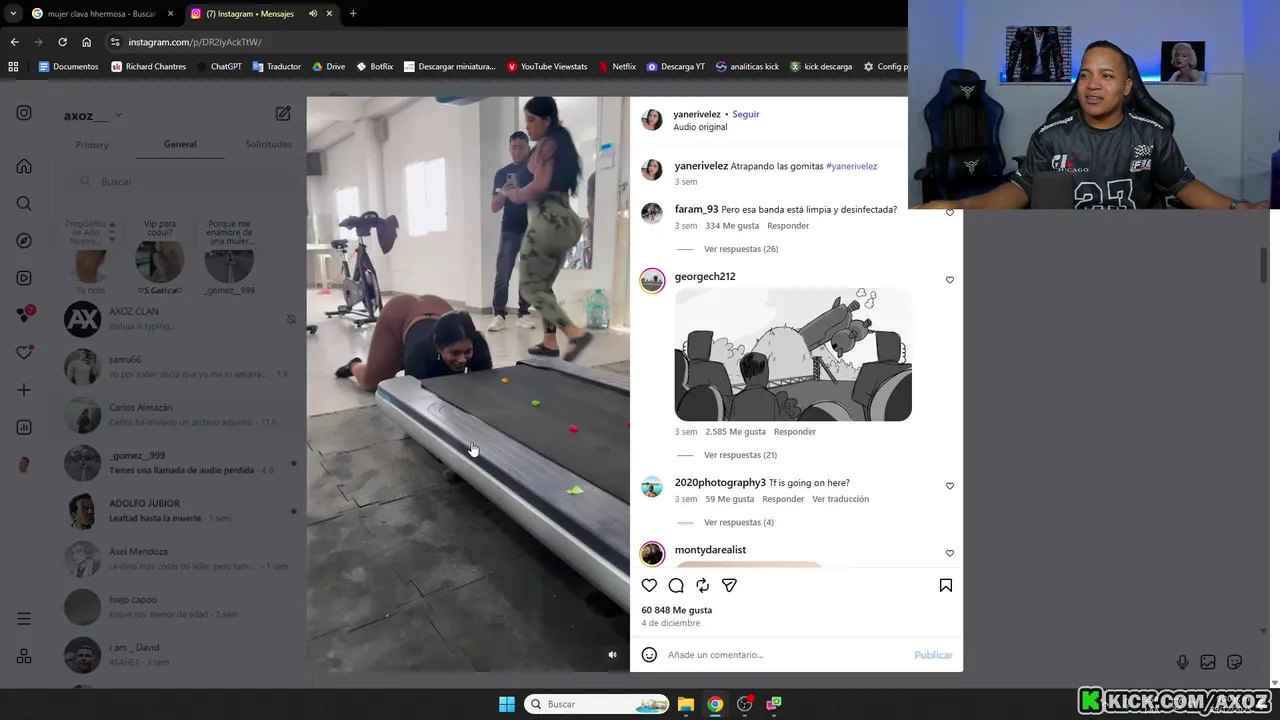
Task: Open the AXOZ CLAN conversation
Action: (180, 319)
